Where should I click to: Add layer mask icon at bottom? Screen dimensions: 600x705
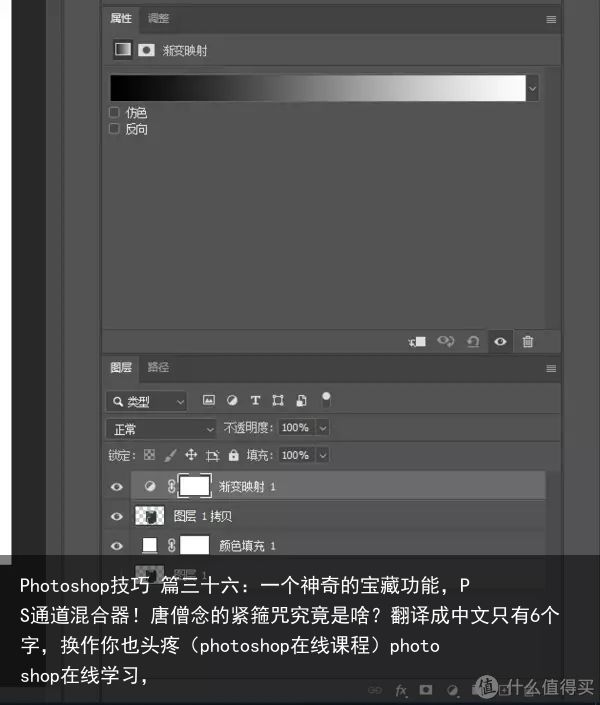coord(425,690)
